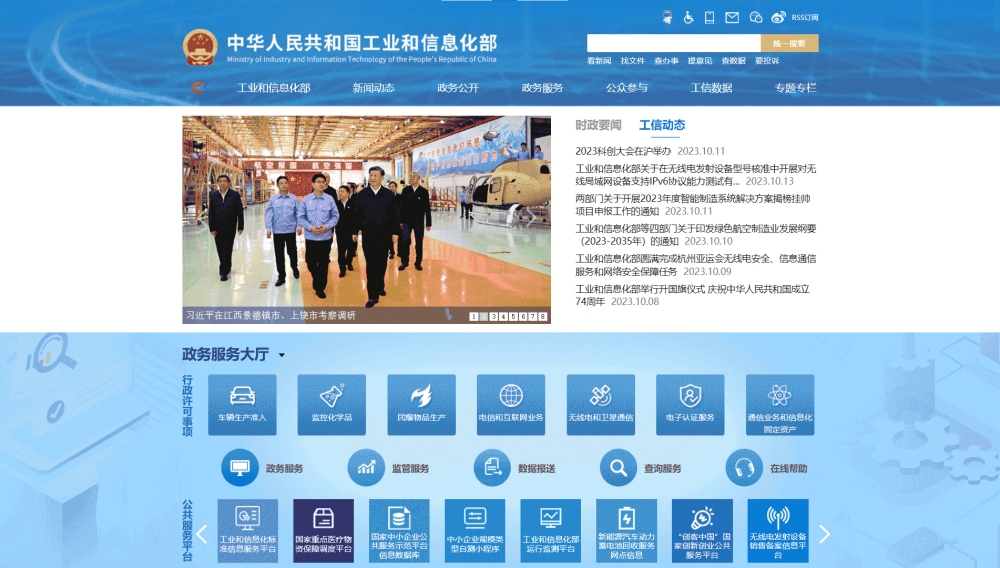1000x568 pixels.
Task: Open 车辆生产准入 service tile
Action: tap(242, 405)
